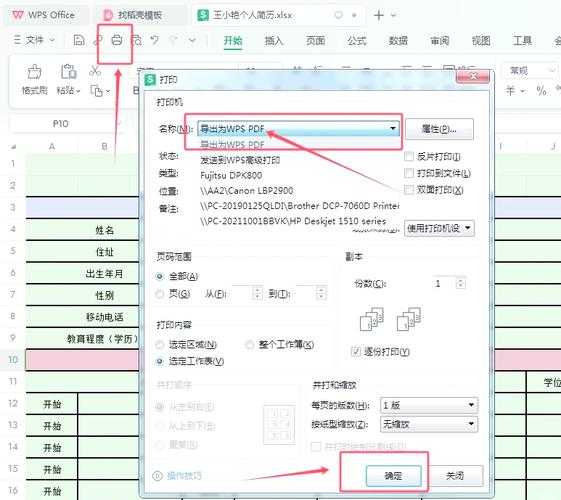Switch to 数据 ribbon tab

coord(398,40)
